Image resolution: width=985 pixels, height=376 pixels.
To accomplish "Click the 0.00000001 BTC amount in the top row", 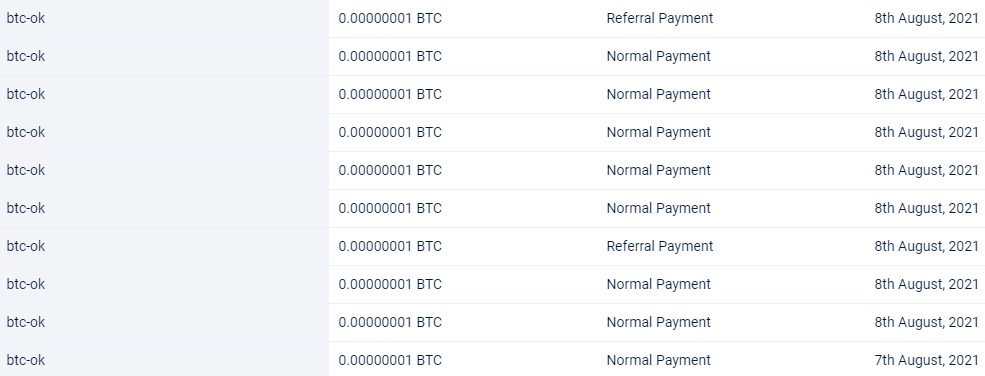I will (x=390, y=19).
